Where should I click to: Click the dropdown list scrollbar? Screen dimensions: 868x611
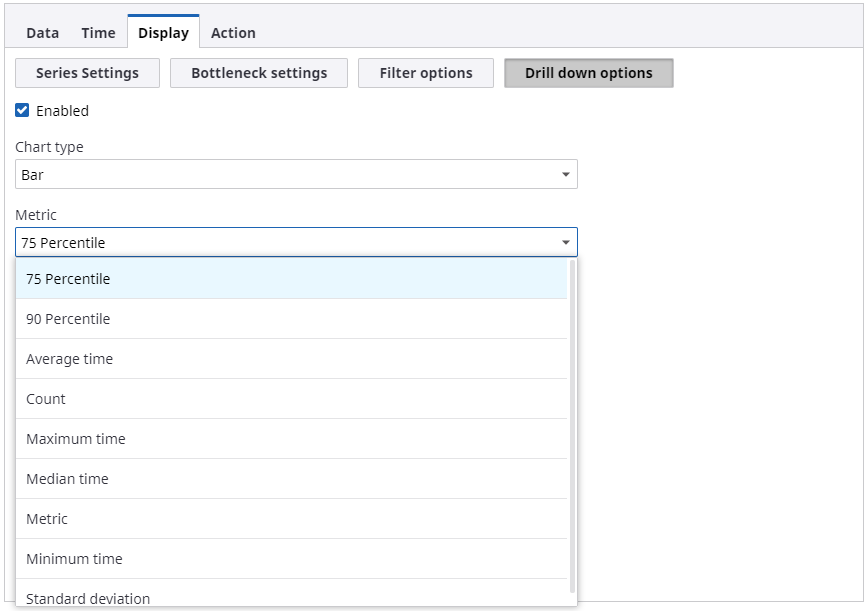[572, 420]
